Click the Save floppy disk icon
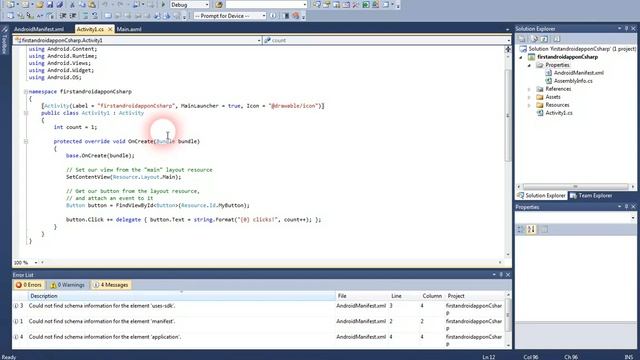The height and width of the screenshot is (360, 640). point(50,4)
